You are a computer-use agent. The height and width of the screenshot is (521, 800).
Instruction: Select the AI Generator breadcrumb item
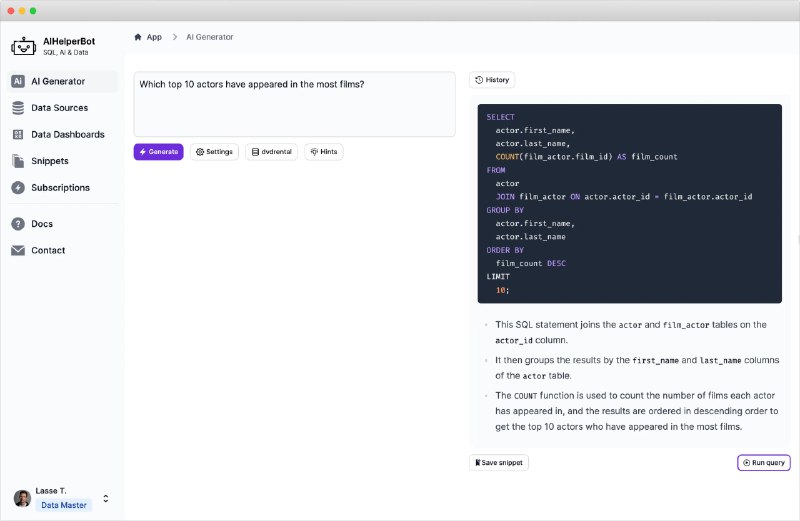[209, 37]
